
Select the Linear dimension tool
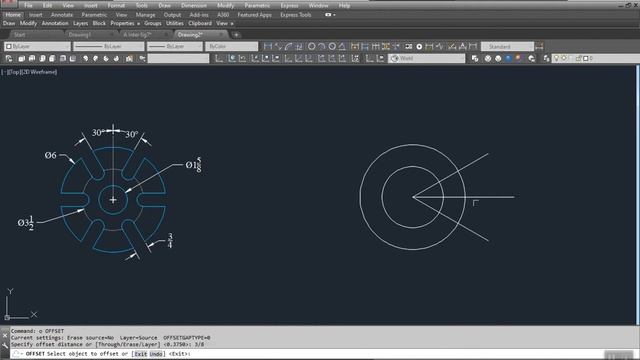(267, 47)
